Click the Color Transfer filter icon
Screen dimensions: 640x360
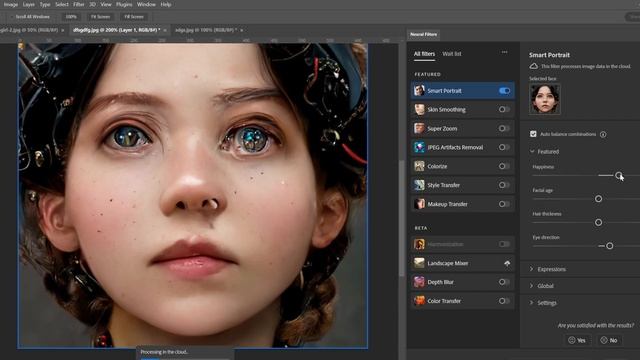(419, 301)
